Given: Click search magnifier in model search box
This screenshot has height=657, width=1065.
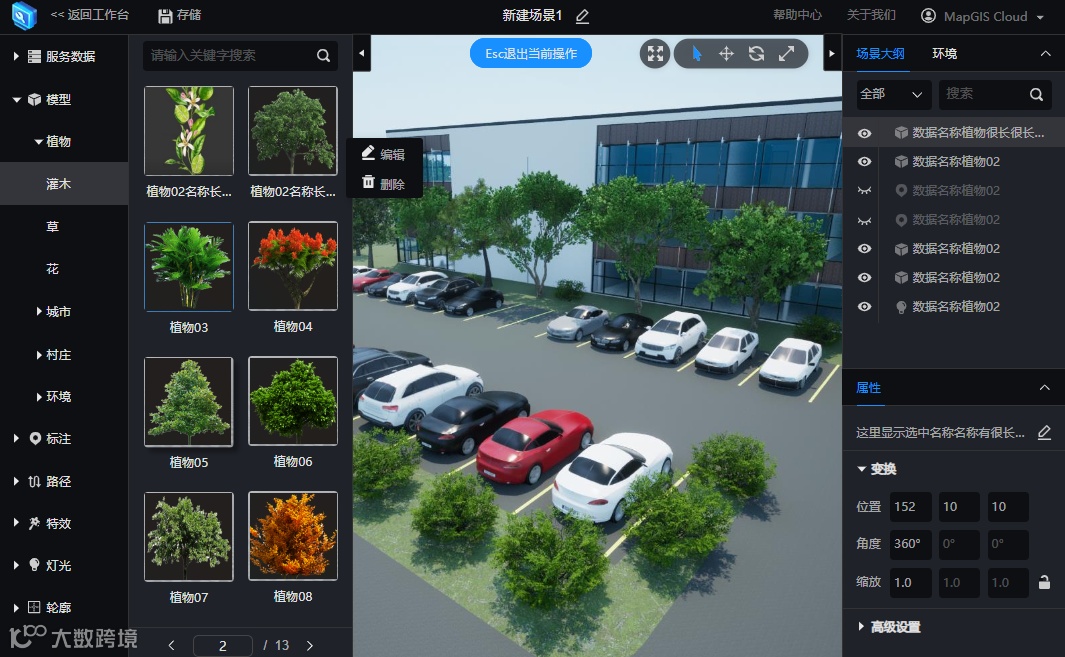Looking at the screenshot, I should coord(323,55).
